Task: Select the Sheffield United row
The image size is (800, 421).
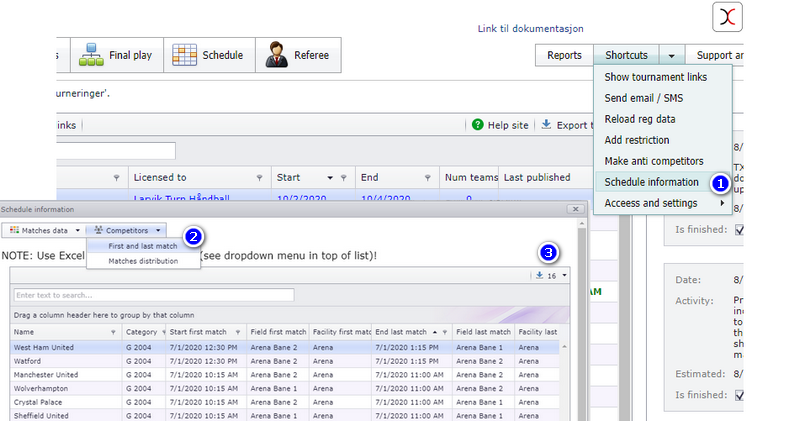Action: click(285, 415)
